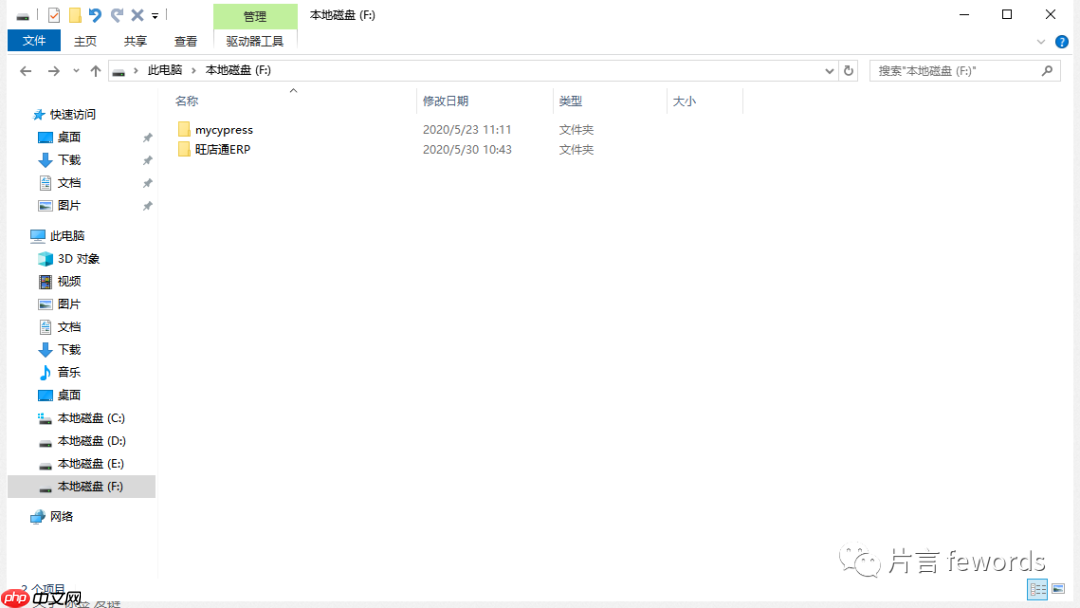The width and height of the screenshot is (1080, 608).
Task: Open the 驱动器工具 ribbon tab
Action: (x=255, y=41)
